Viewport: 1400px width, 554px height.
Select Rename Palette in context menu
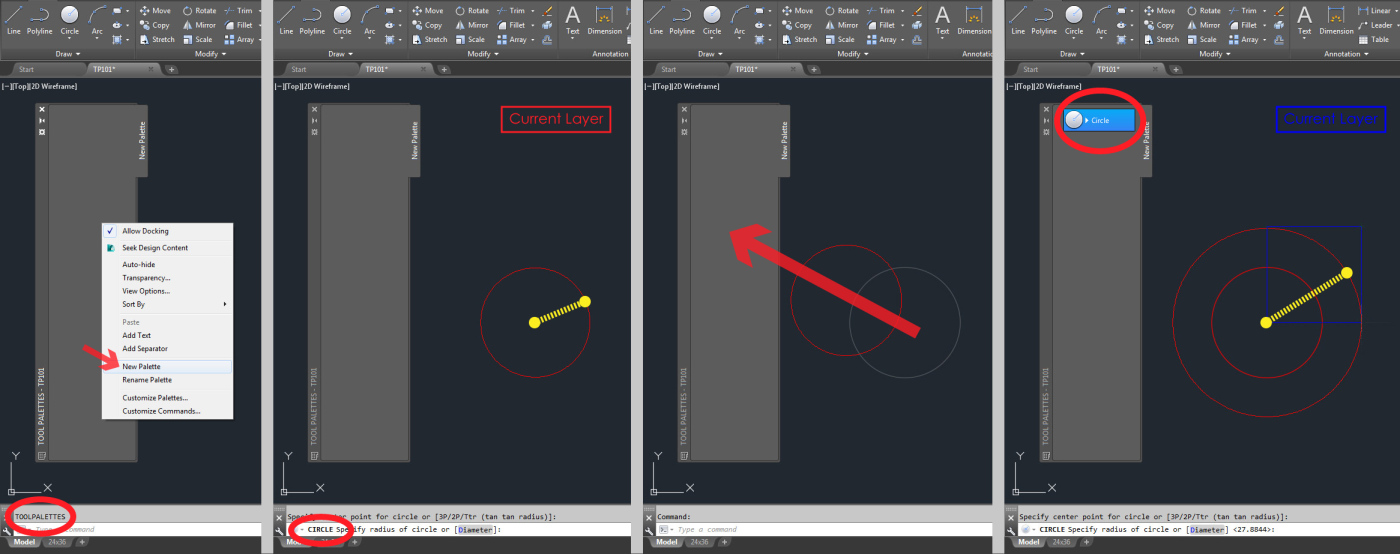tap(146, 380)
